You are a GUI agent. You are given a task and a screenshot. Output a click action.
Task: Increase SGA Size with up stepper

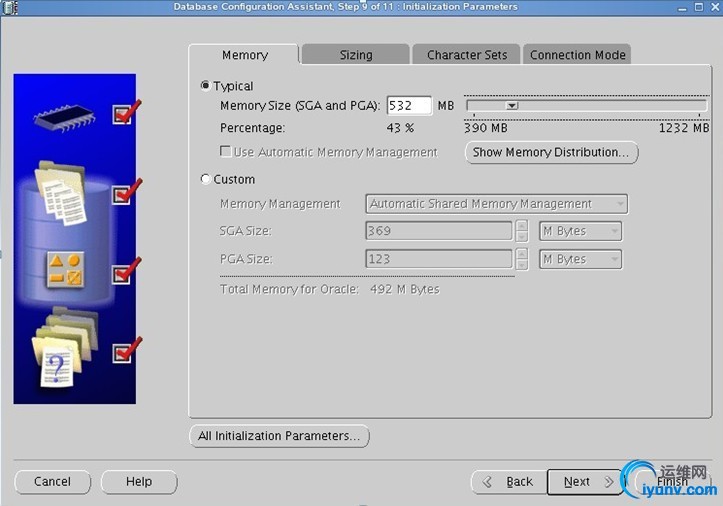point(522,226)
